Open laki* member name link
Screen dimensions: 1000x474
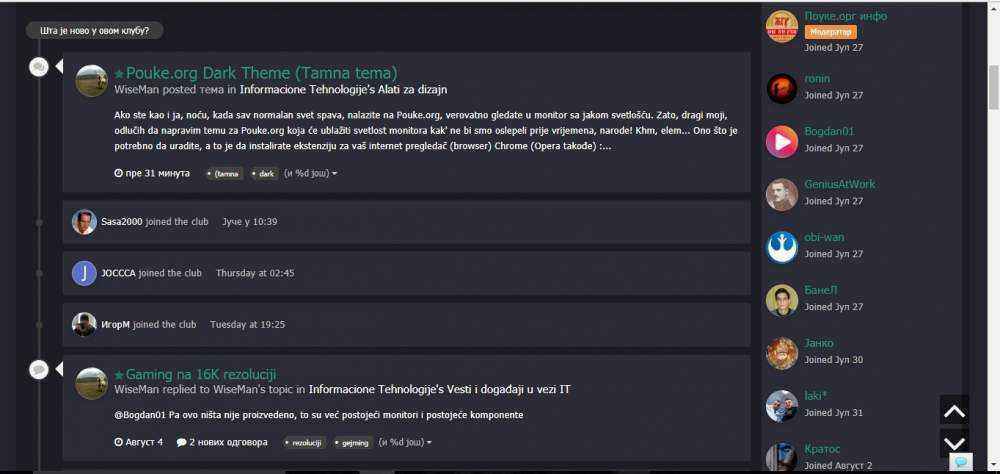pyautogui.click(x=816, y=396)
